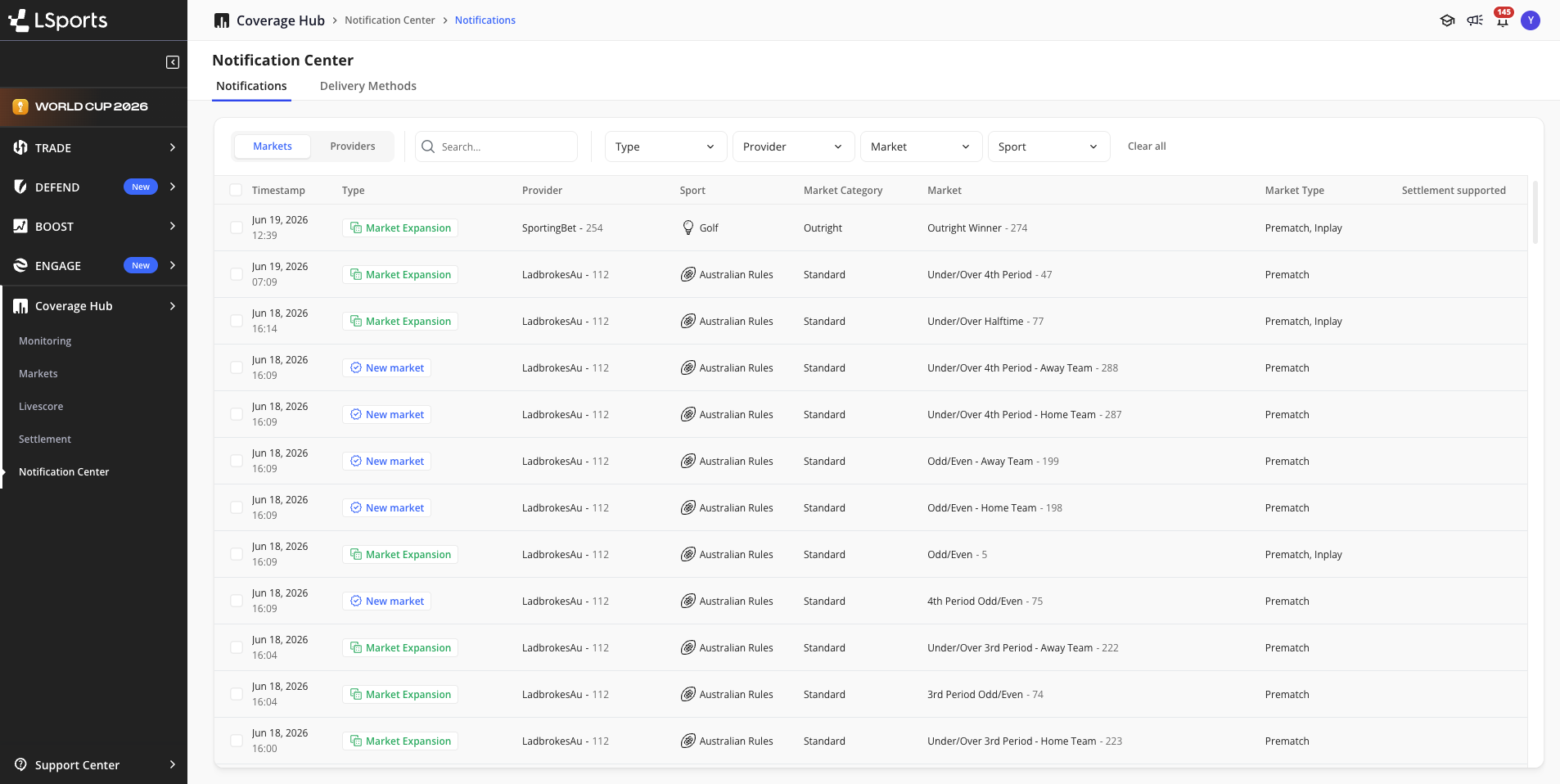Open Livescore in sidebar

[x=41, y=407]
